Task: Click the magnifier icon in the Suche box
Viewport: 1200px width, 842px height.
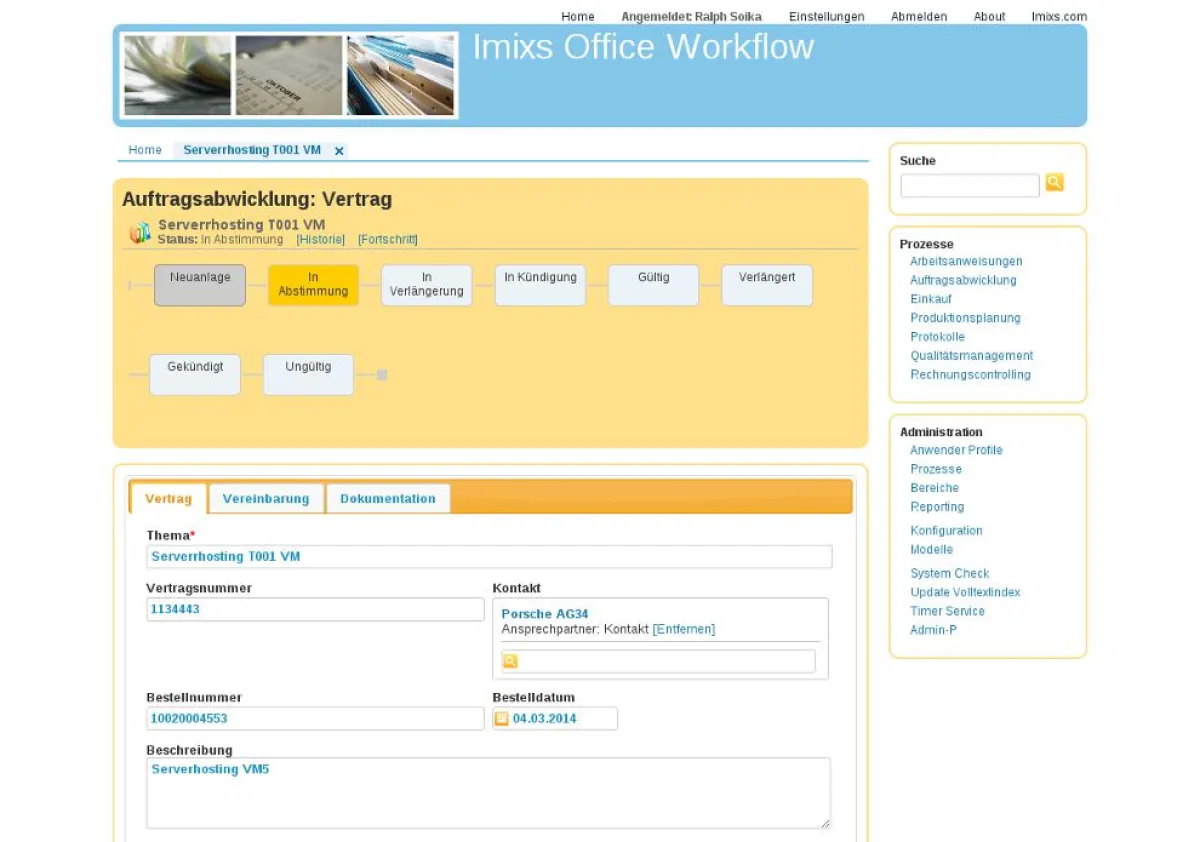Action: [x=1055, y=185]
